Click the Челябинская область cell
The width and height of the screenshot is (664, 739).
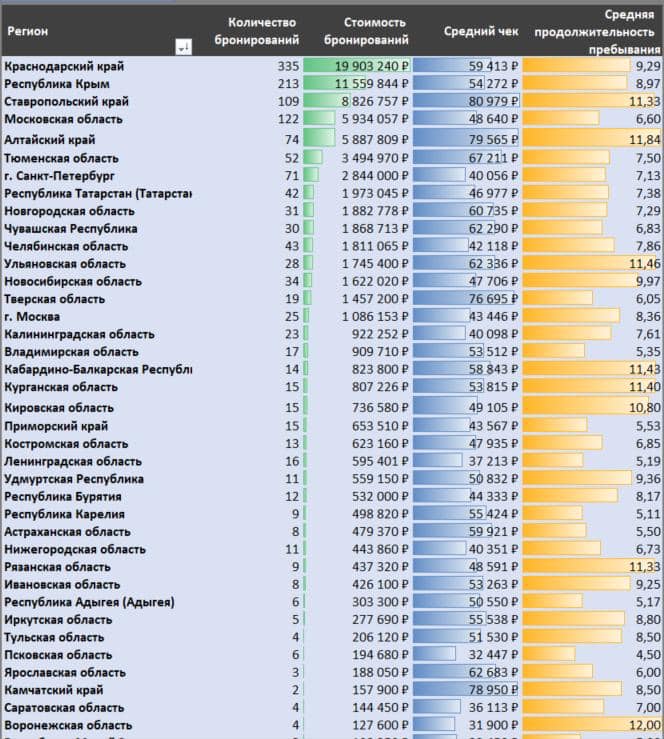[66, 246]
